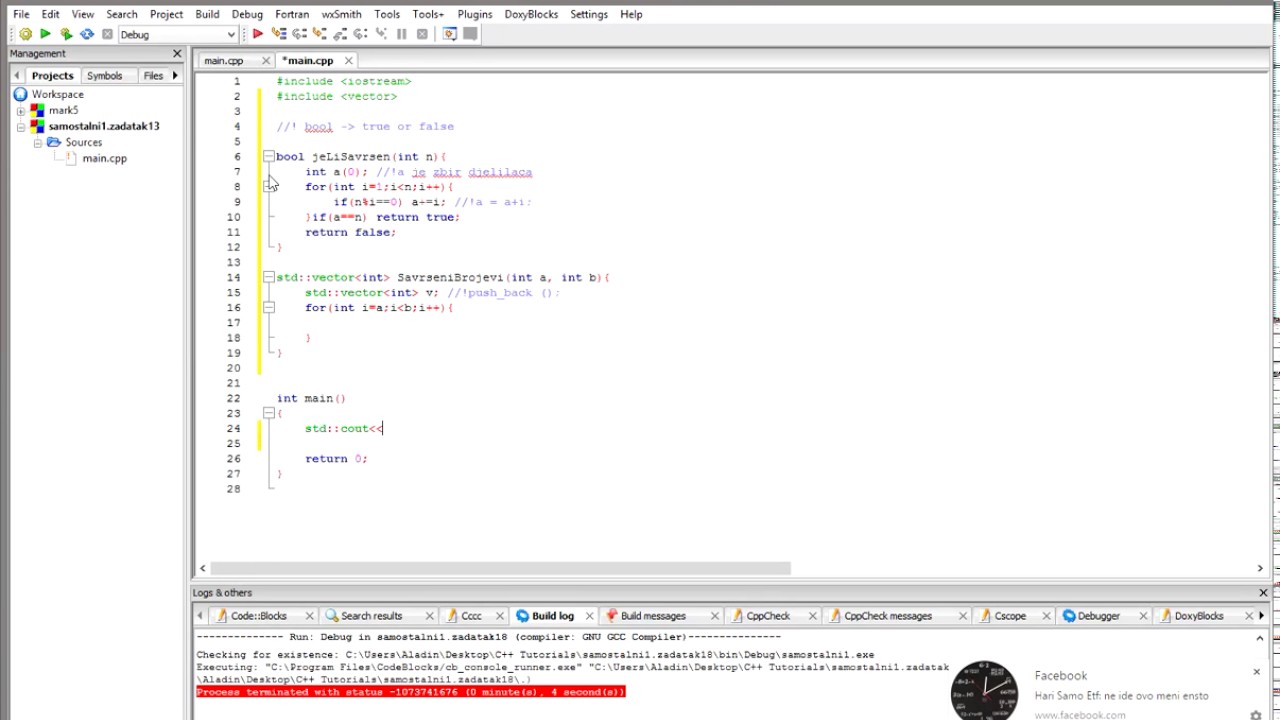Close the Management panel

pos(177,54)
